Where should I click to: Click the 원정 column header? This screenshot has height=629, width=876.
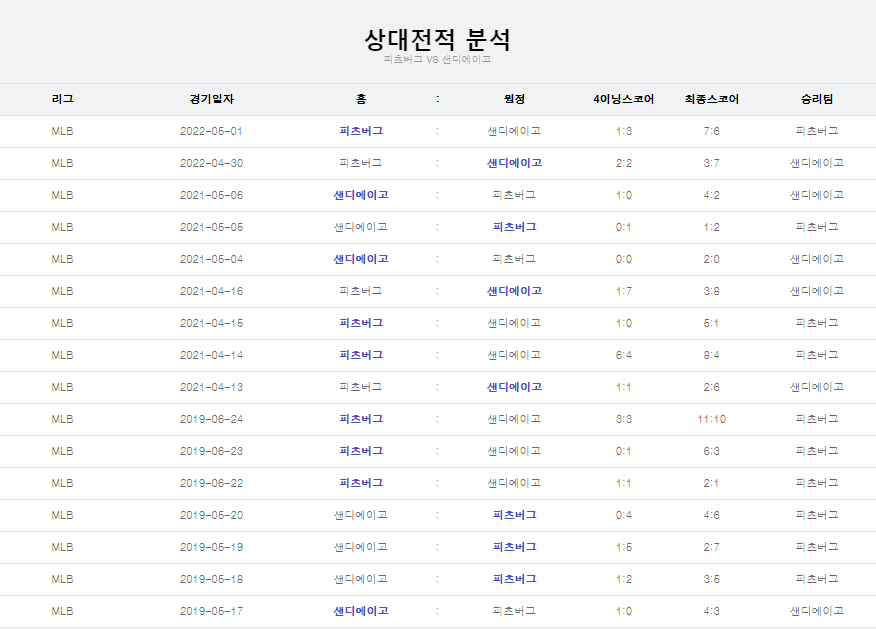click(x=514, y=99)
